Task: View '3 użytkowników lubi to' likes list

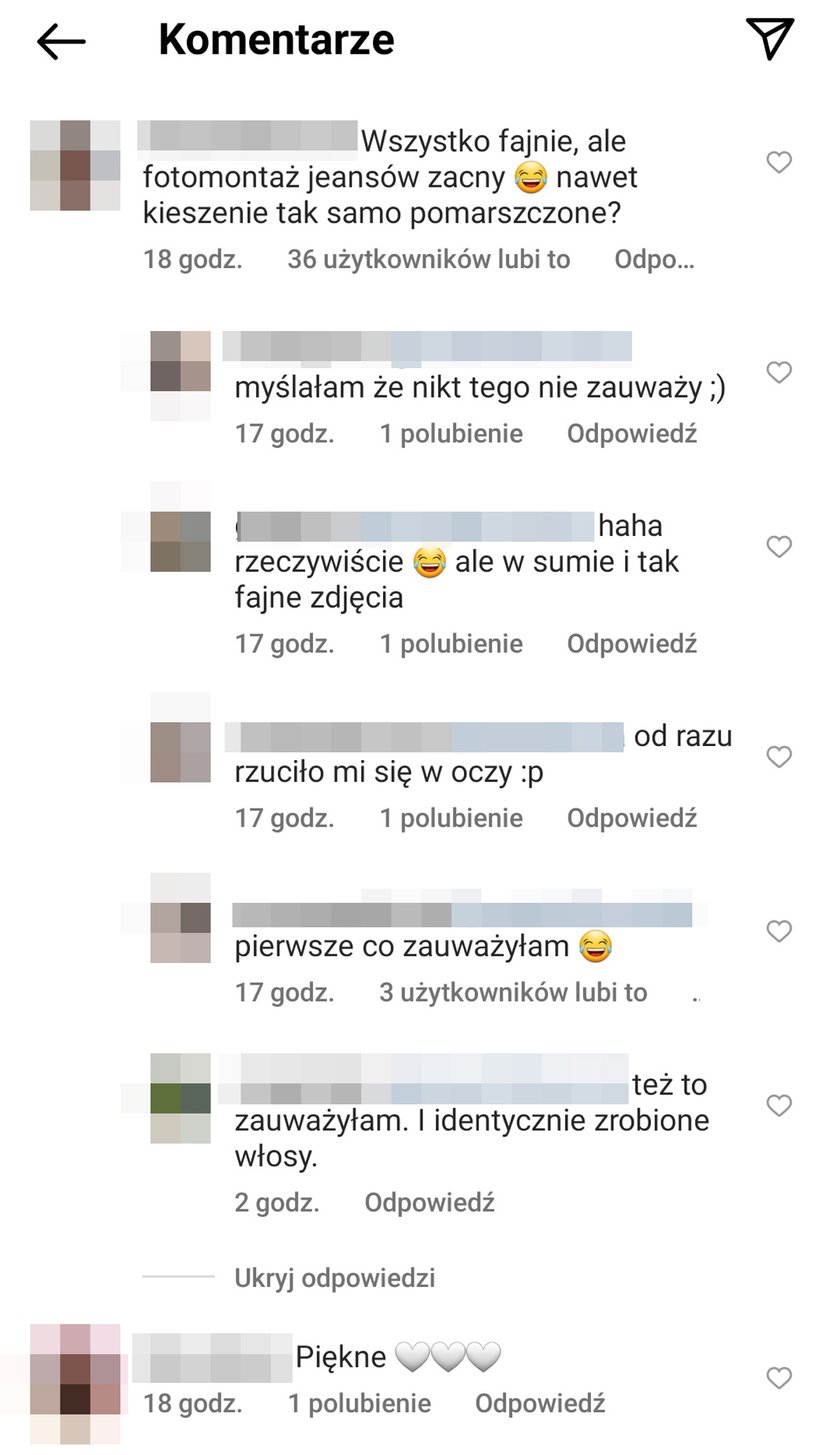Action: point(514,993)
